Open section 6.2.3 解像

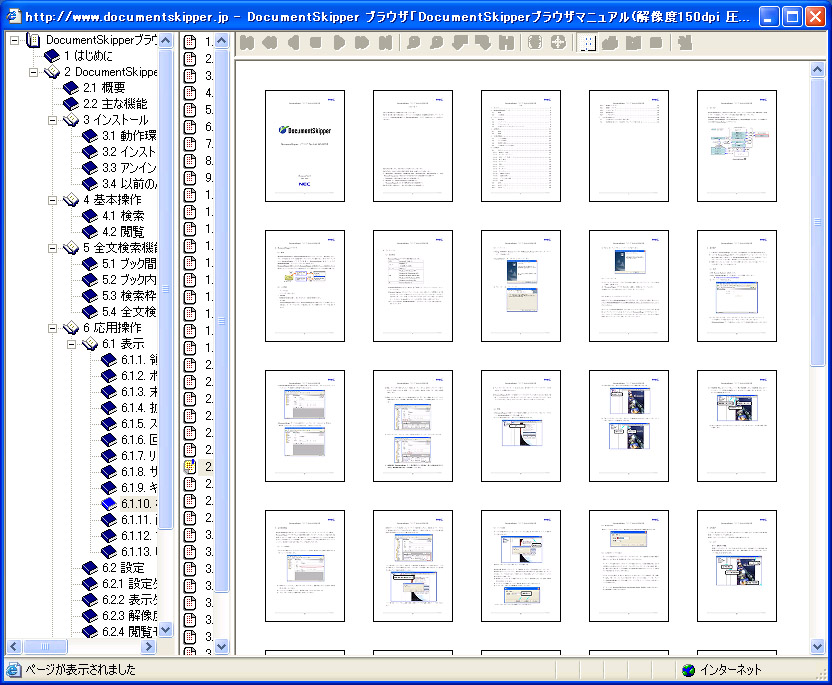(x=129, y=615)
